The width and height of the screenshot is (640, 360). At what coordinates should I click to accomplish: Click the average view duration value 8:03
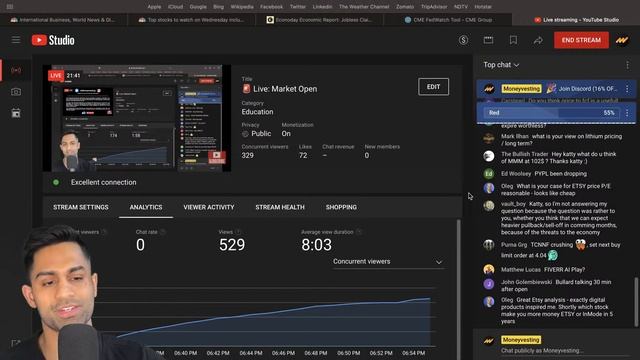click(x=316, y=245)
